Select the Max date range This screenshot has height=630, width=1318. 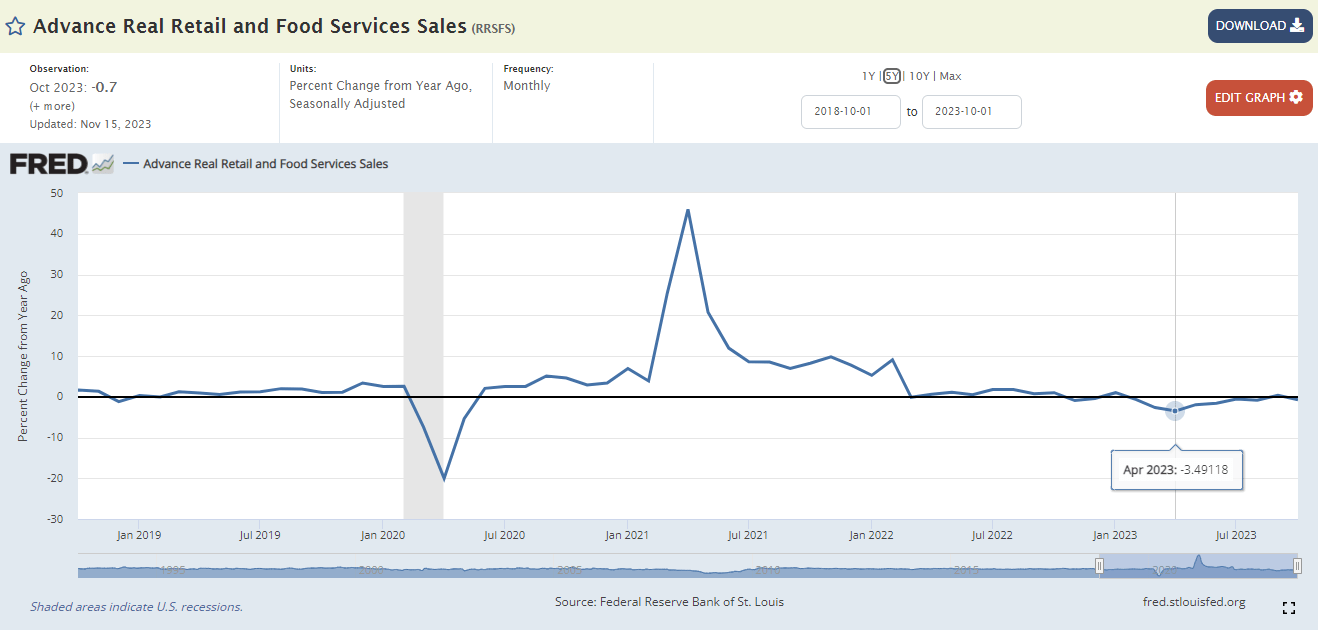point(949,76)
